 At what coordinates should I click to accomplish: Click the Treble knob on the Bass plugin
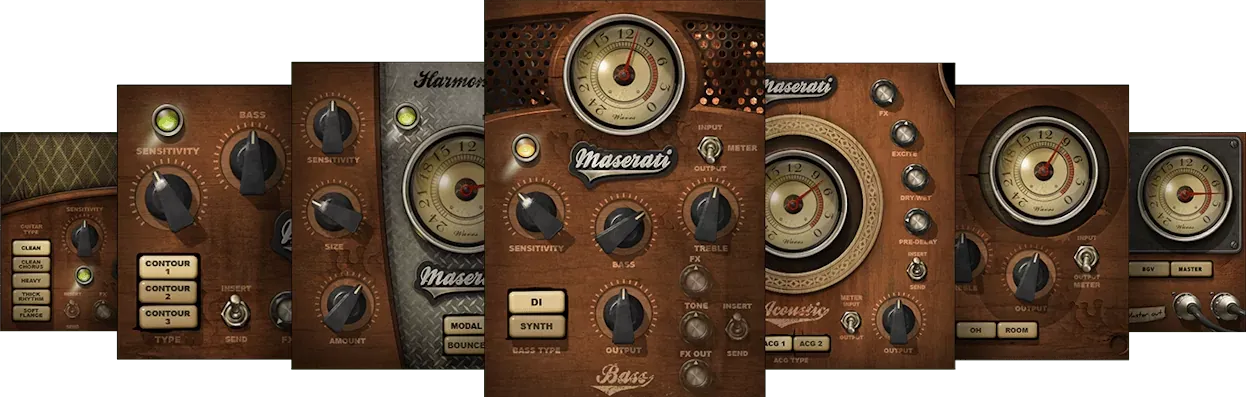tap(712, 213)
